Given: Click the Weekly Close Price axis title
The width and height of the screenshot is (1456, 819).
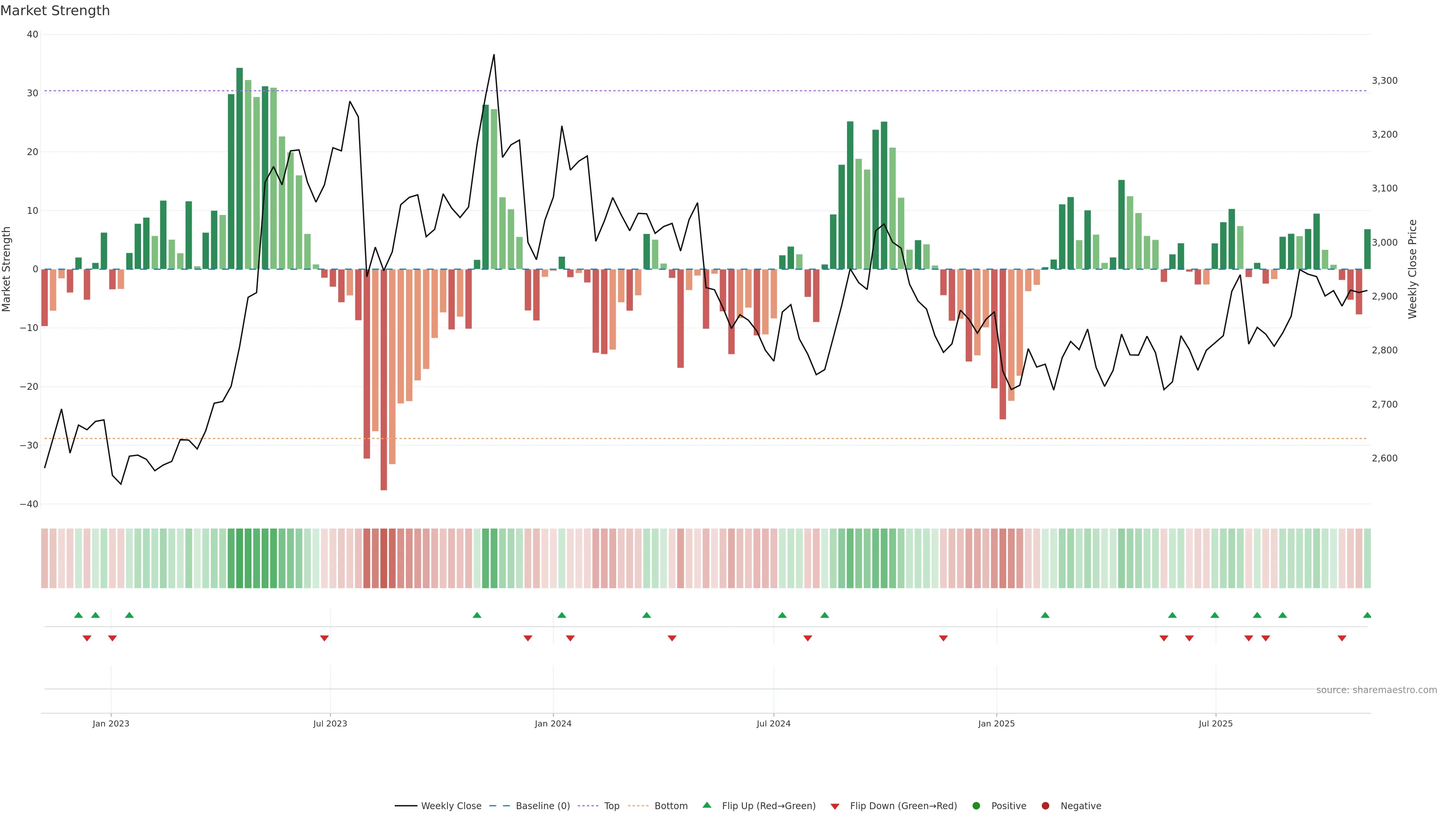Looking at the screenshot, I should [x=1412, y=269].
